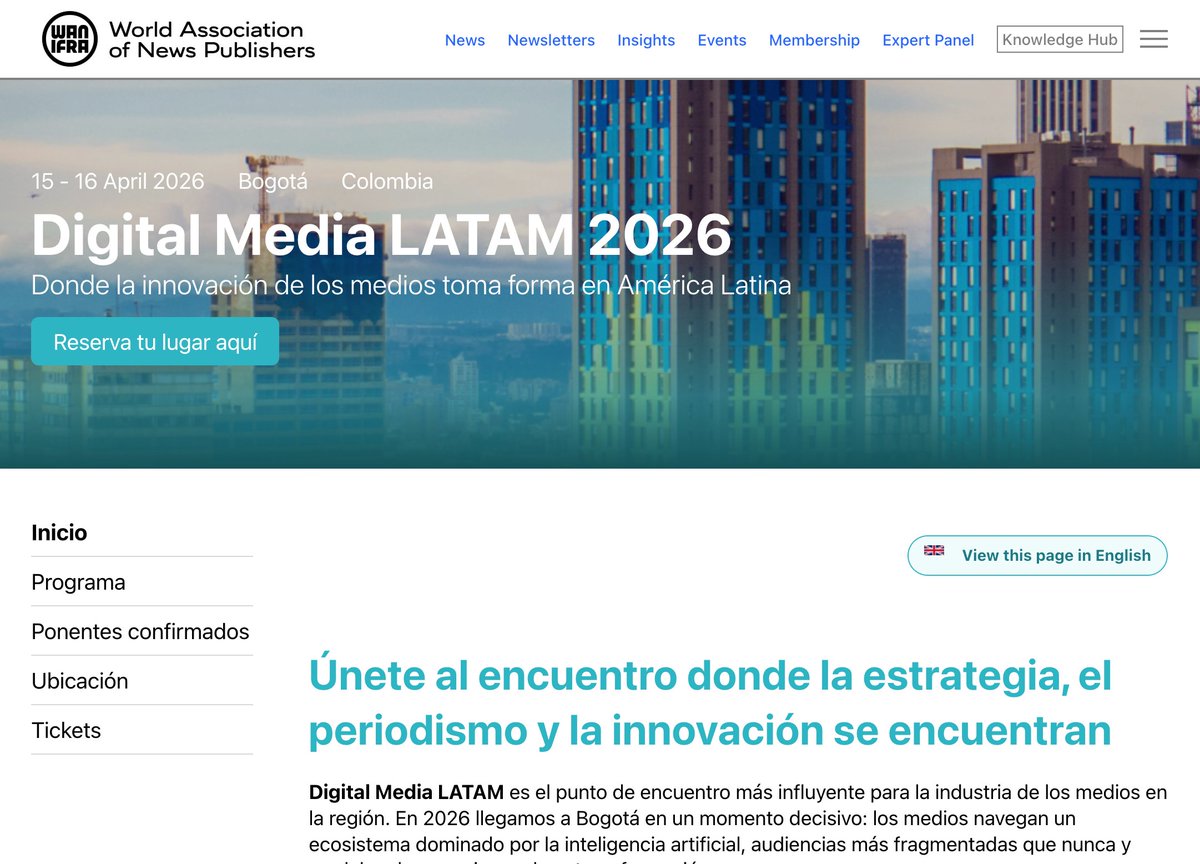Click bold Digital Media LATAM in paragraph
Viewport: 1200px width, 864px height.
click(406, 792)
